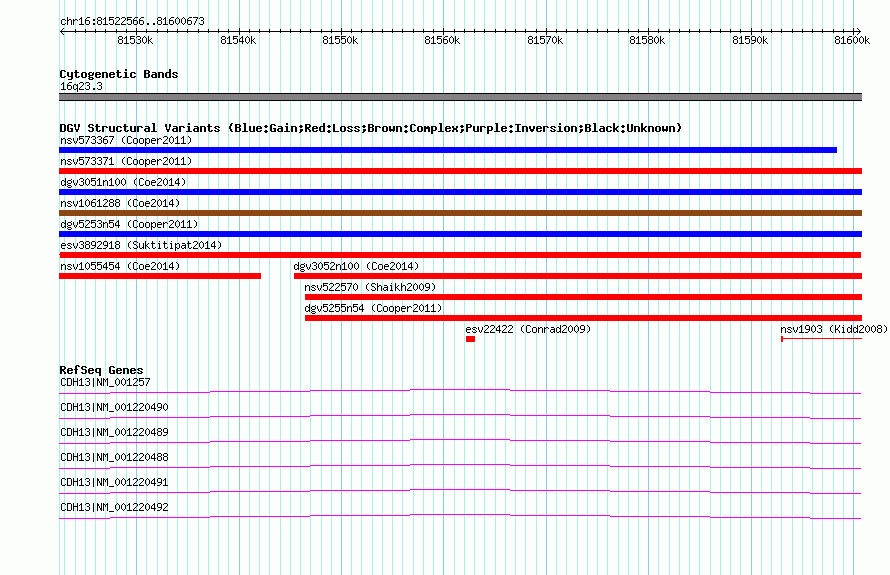
Task: Click the red loss bar of esv3892918
Action: (x=460, y=255)
